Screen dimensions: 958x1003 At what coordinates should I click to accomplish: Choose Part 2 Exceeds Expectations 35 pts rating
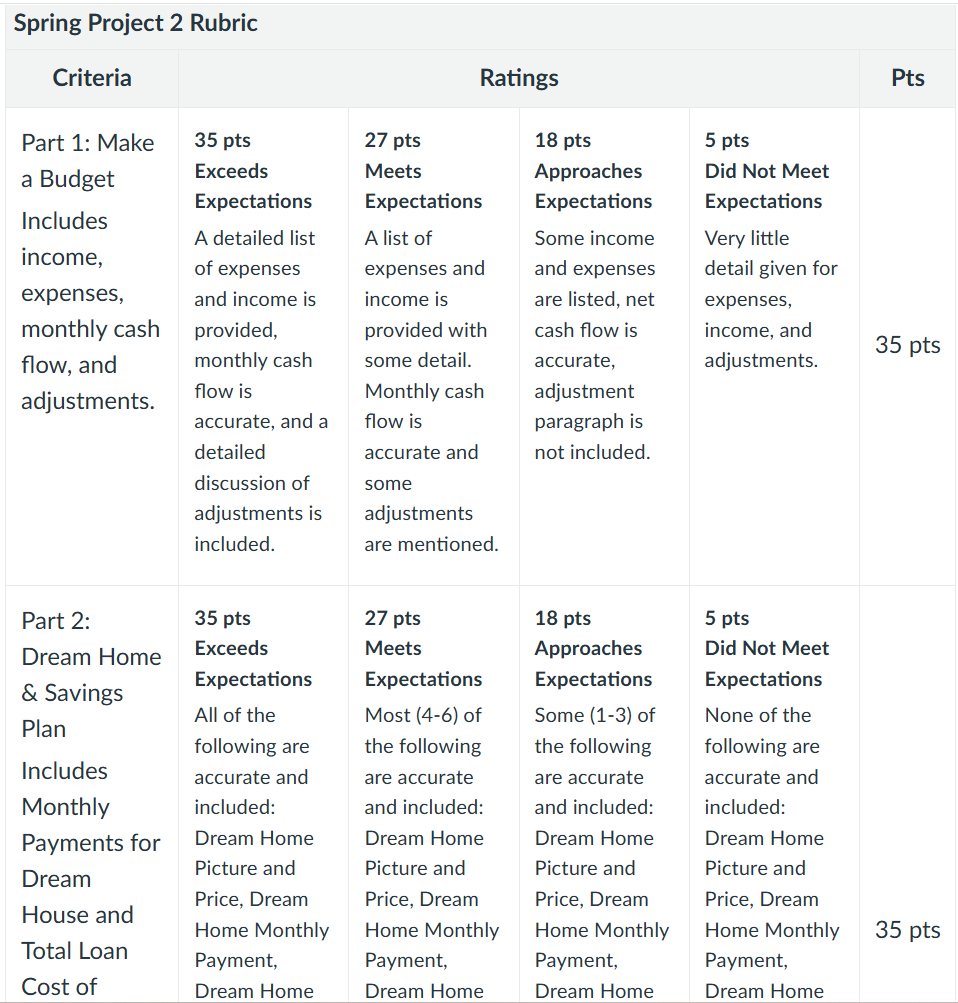[263, 794]
